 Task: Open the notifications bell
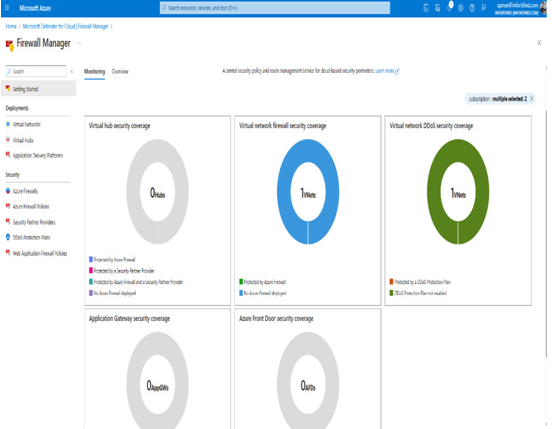click(x=450, y=7)
